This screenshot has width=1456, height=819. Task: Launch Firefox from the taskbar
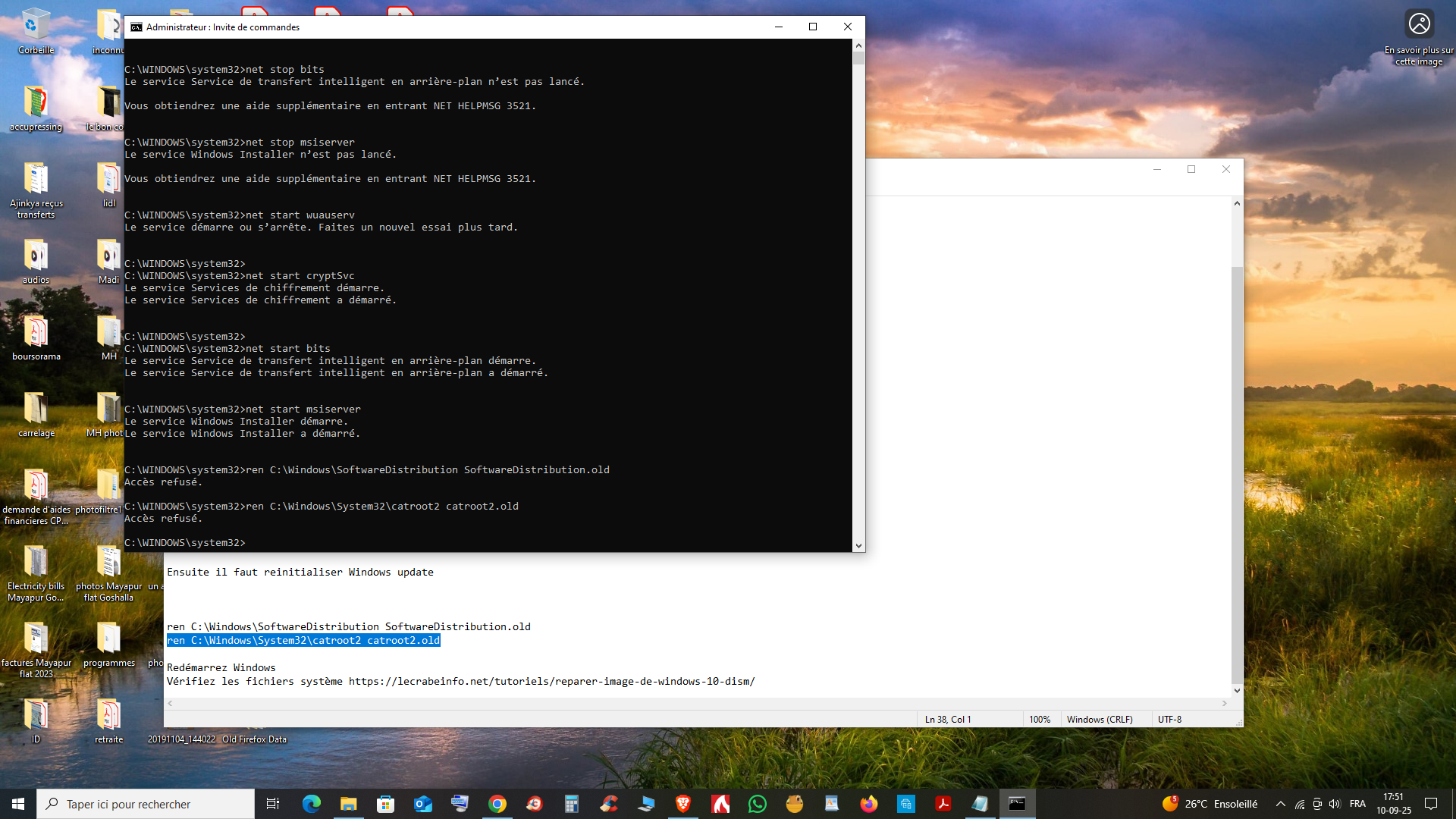(x=869, y=804)
